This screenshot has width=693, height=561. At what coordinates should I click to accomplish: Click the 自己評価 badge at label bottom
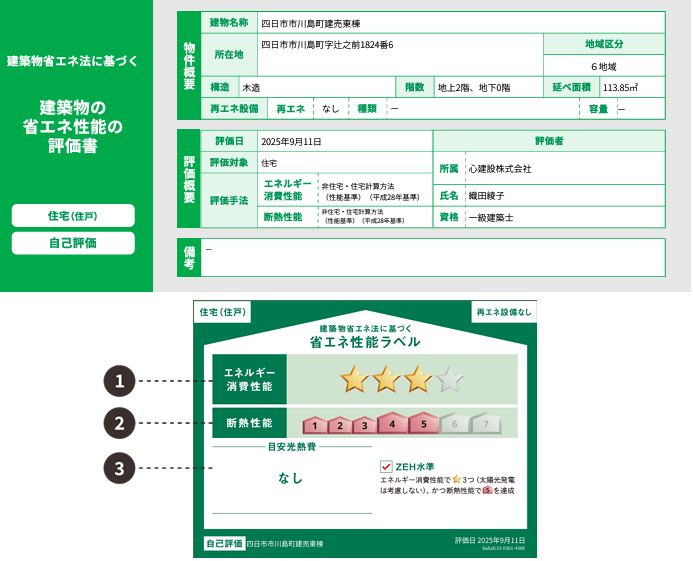point(224,543)
